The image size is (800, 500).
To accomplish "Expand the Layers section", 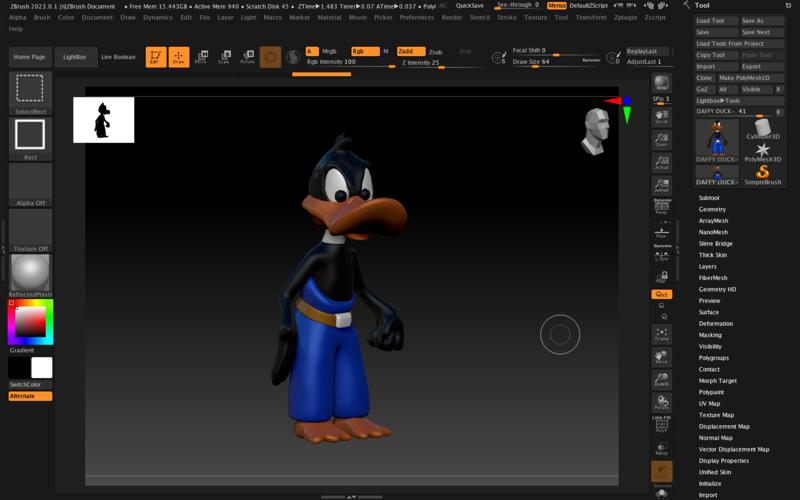I will pos(707,266).
